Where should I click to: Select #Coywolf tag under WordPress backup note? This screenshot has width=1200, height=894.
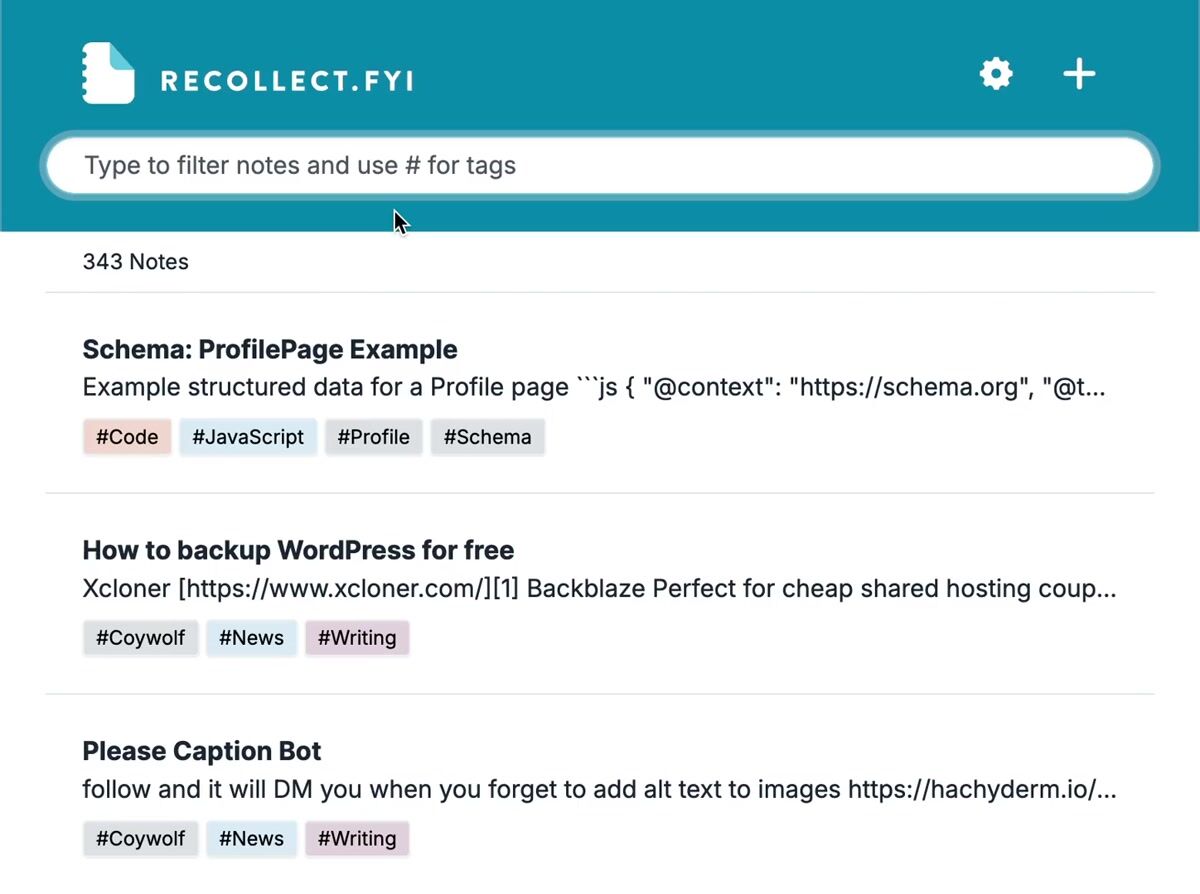pyautogui.click(x=140, y=638)
